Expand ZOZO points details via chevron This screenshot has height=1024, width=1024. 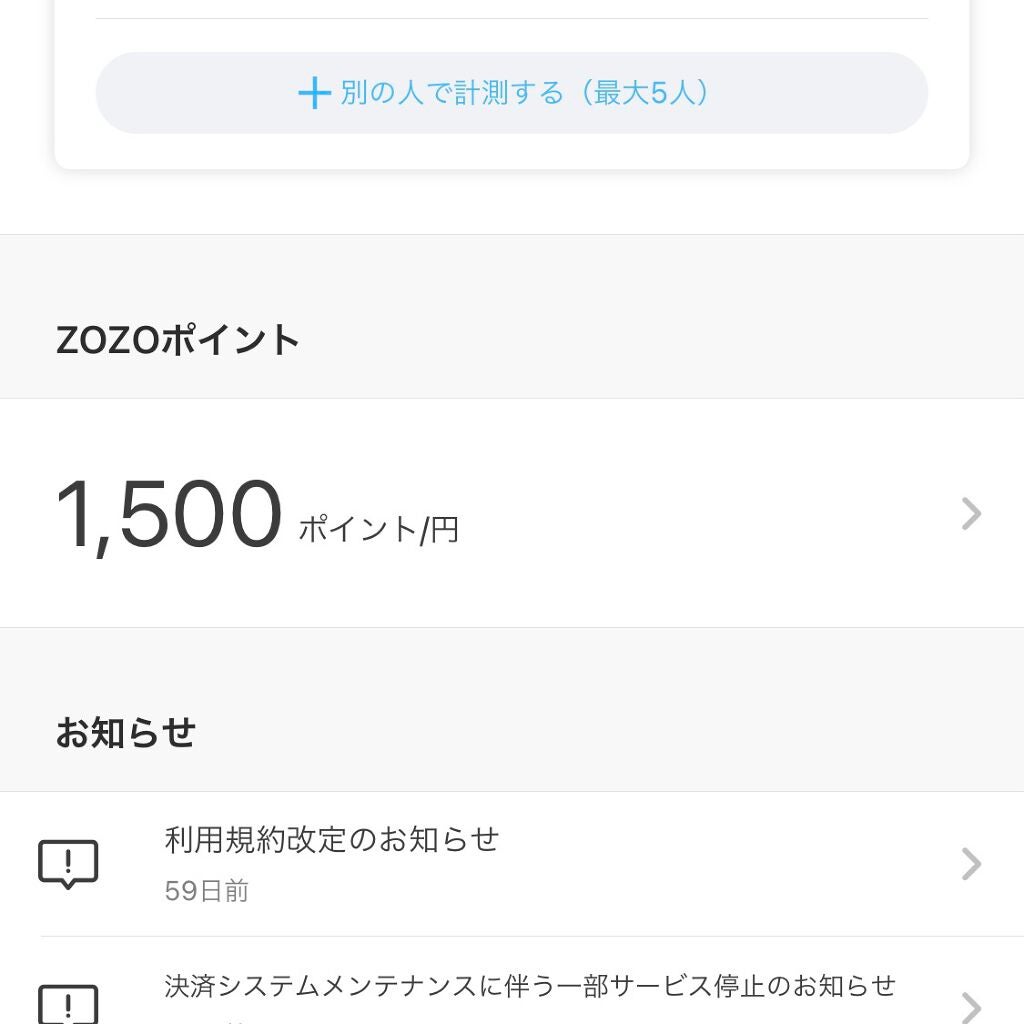[970, 514]
